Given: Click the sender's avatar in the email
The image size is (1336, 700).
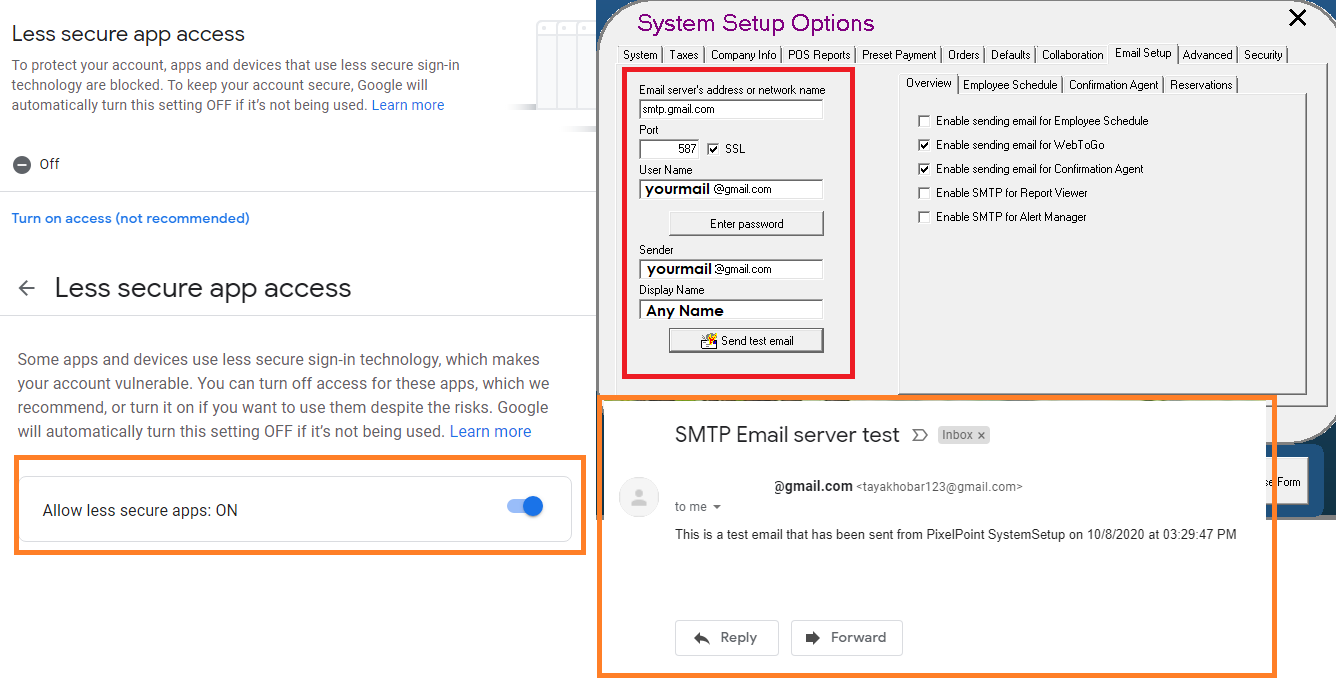Looking at the screenshot, I should click(x=639, y=497).
